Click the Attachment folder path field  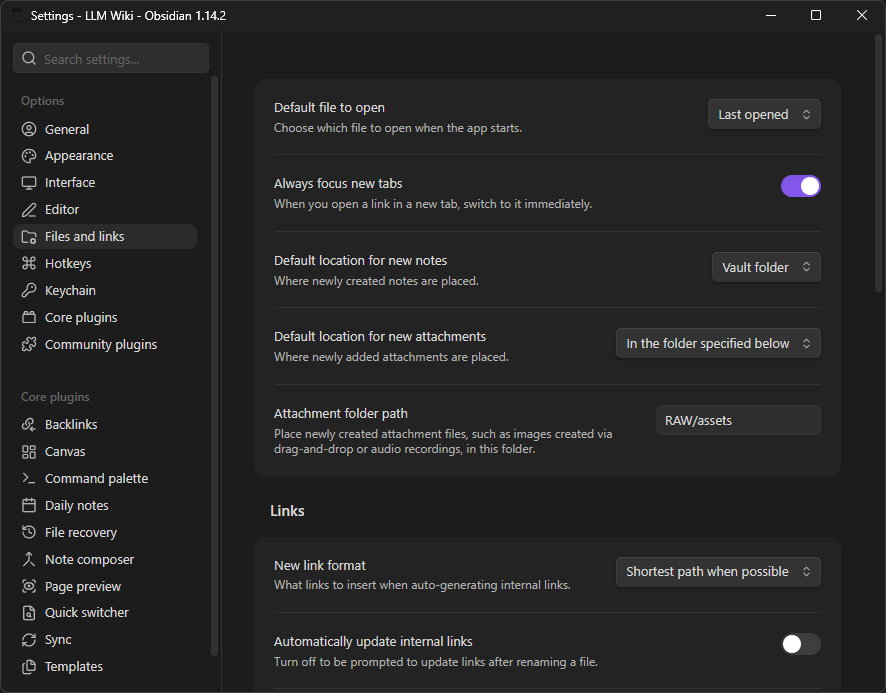(738, 420)
